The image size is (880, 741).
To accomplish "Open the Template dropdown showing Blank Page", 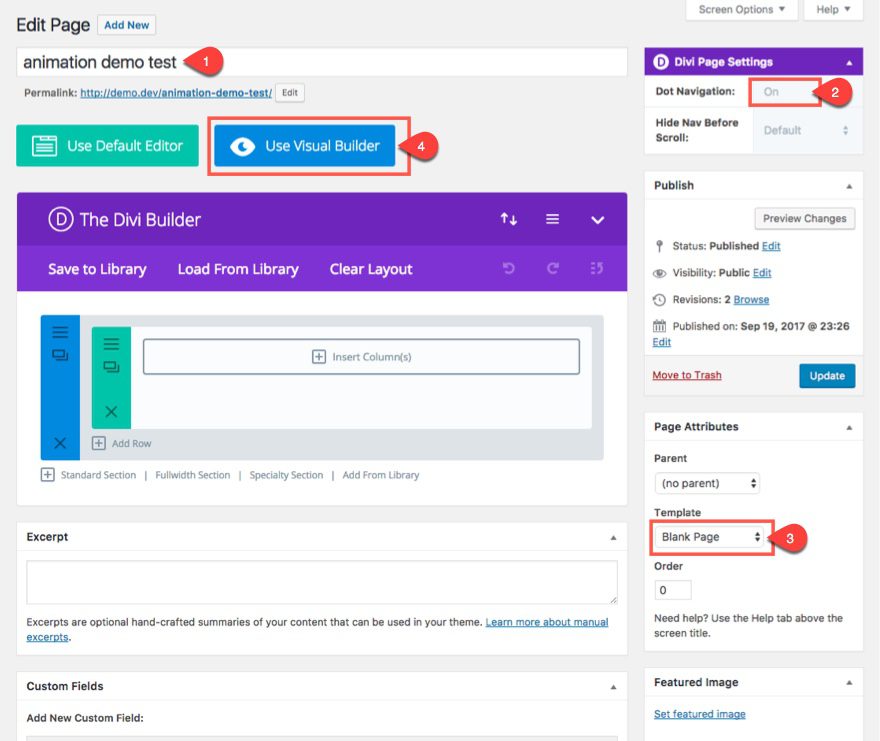I will (x=711, y=537).
